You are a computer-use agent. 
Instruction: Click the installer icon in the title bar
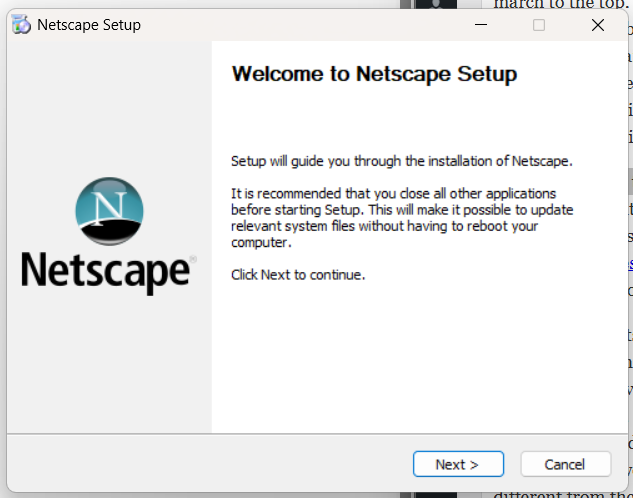[x=21, y=25]
